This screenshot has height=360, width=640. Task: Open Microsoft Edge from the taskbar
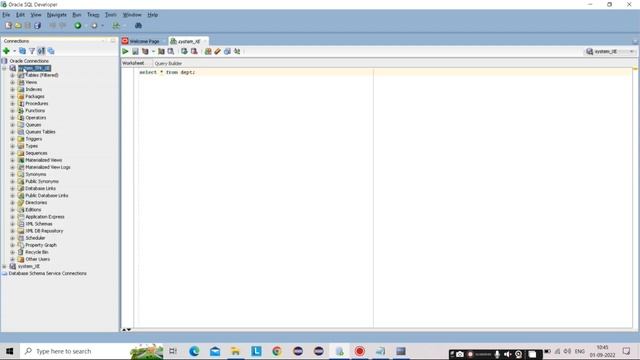tap(194, 351)
